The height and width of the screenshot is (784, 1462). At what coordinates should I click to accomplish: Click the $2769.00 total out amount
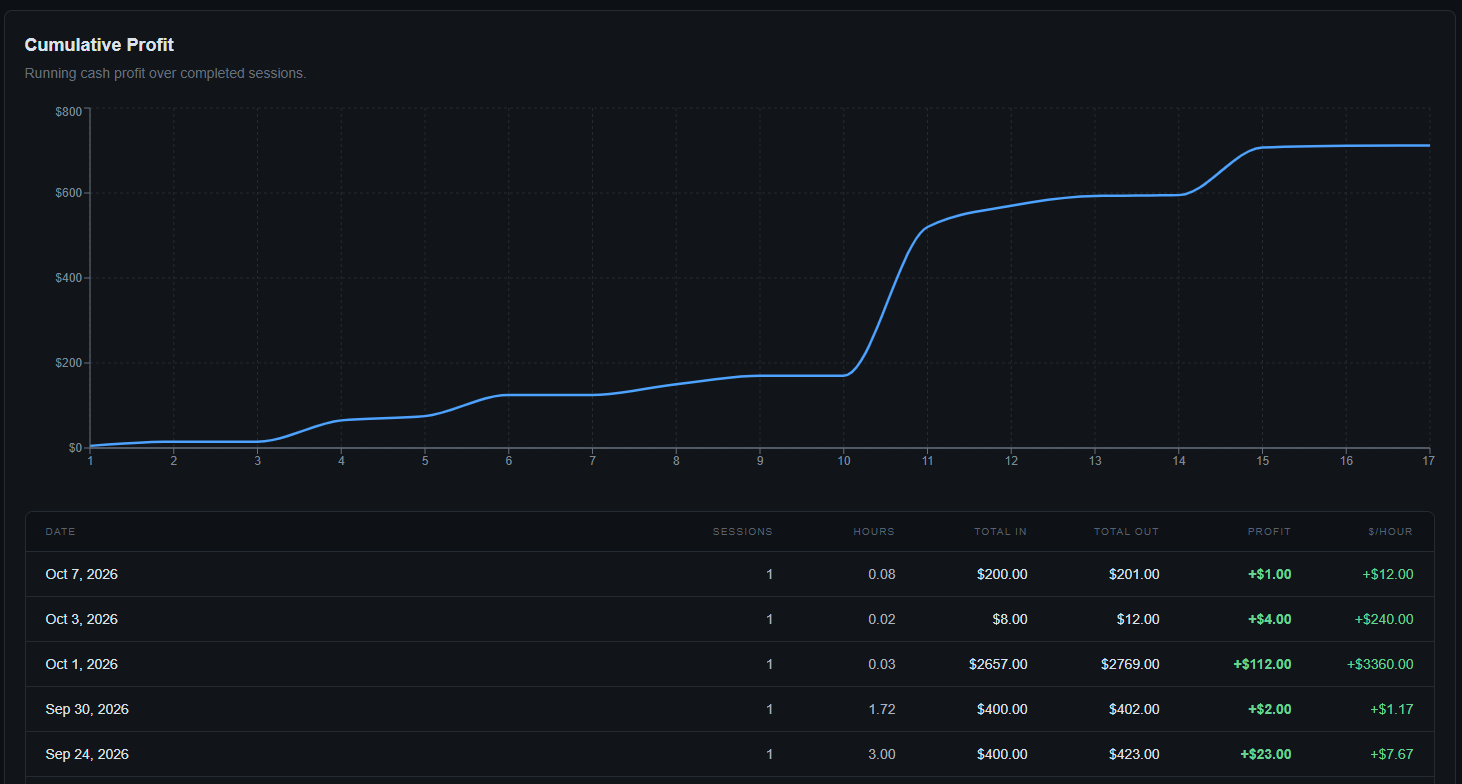(x=1130, y=664)
